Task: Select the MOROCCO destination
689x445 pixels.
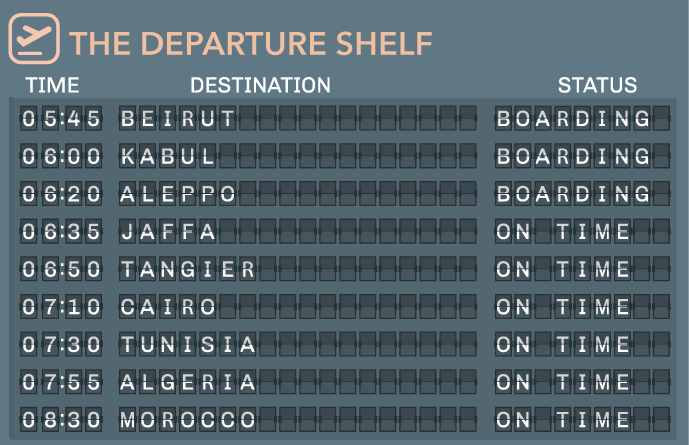Action: (x=188, y=420)
